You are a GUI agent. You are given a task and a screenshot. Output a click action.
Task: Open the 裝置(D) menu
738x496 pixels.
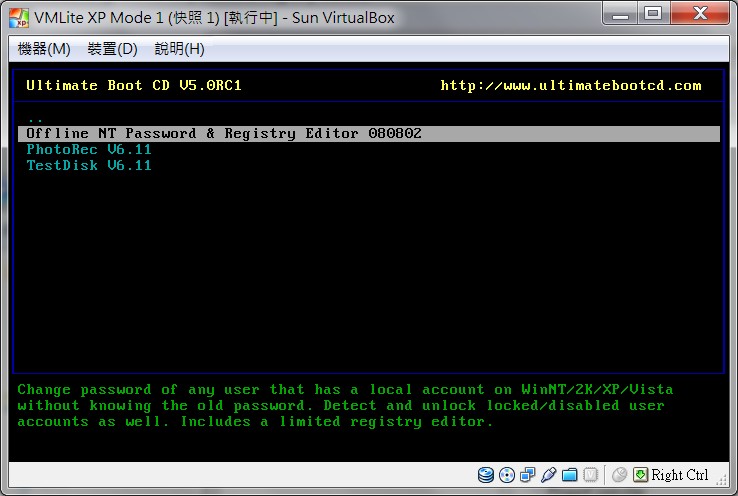click(x=112, y=49)
